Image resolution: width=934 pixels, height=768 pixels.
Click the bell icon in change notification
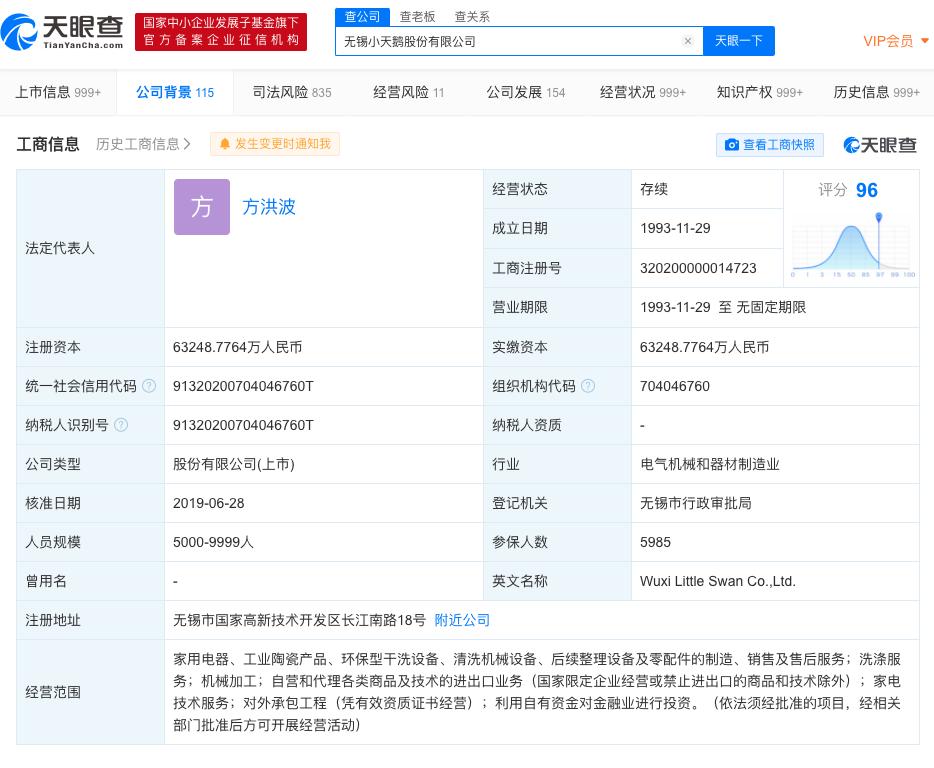coord(225,144)
